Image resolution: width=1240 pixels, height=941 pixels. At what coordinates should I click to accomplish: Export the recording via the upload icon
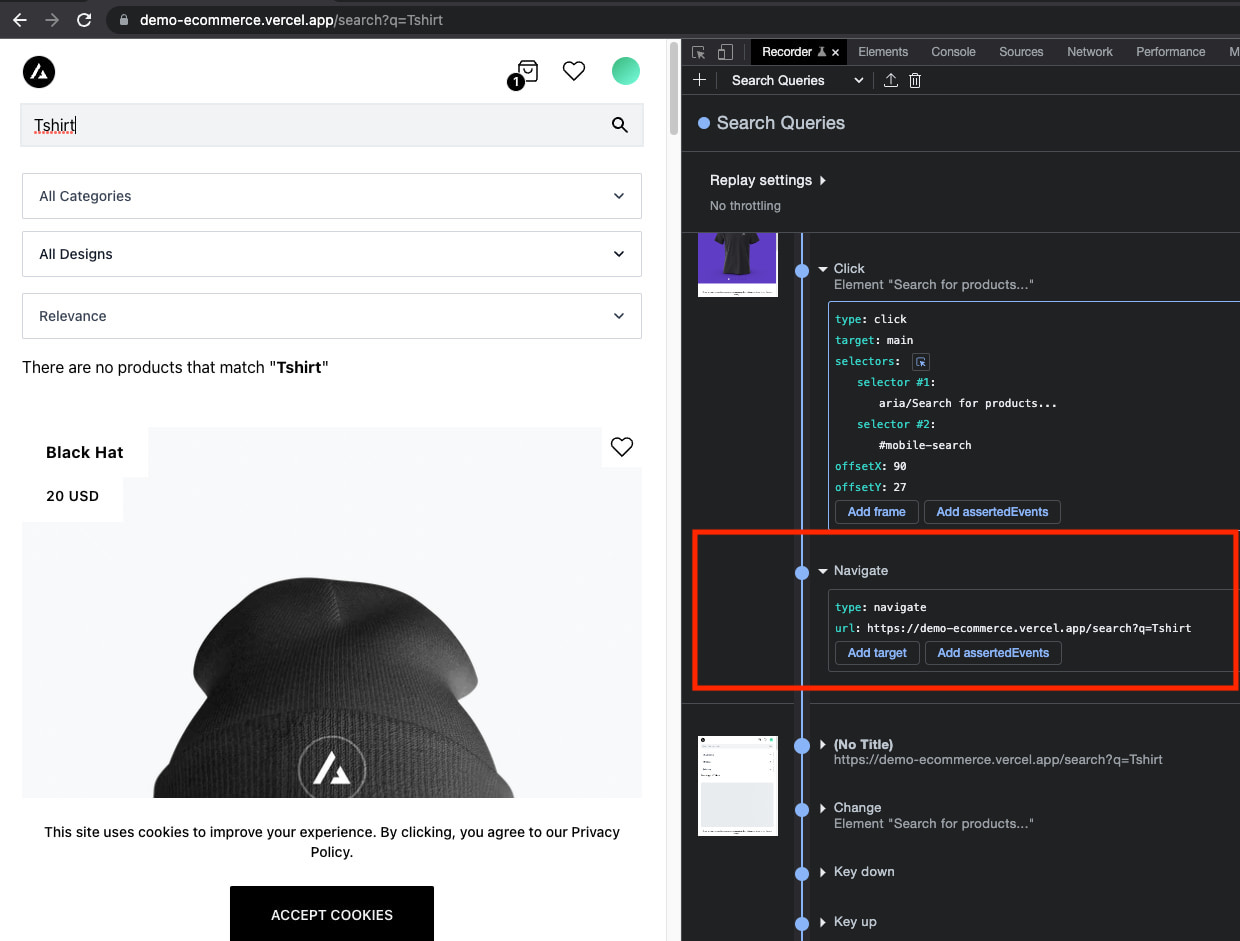(x=890, y=80)
